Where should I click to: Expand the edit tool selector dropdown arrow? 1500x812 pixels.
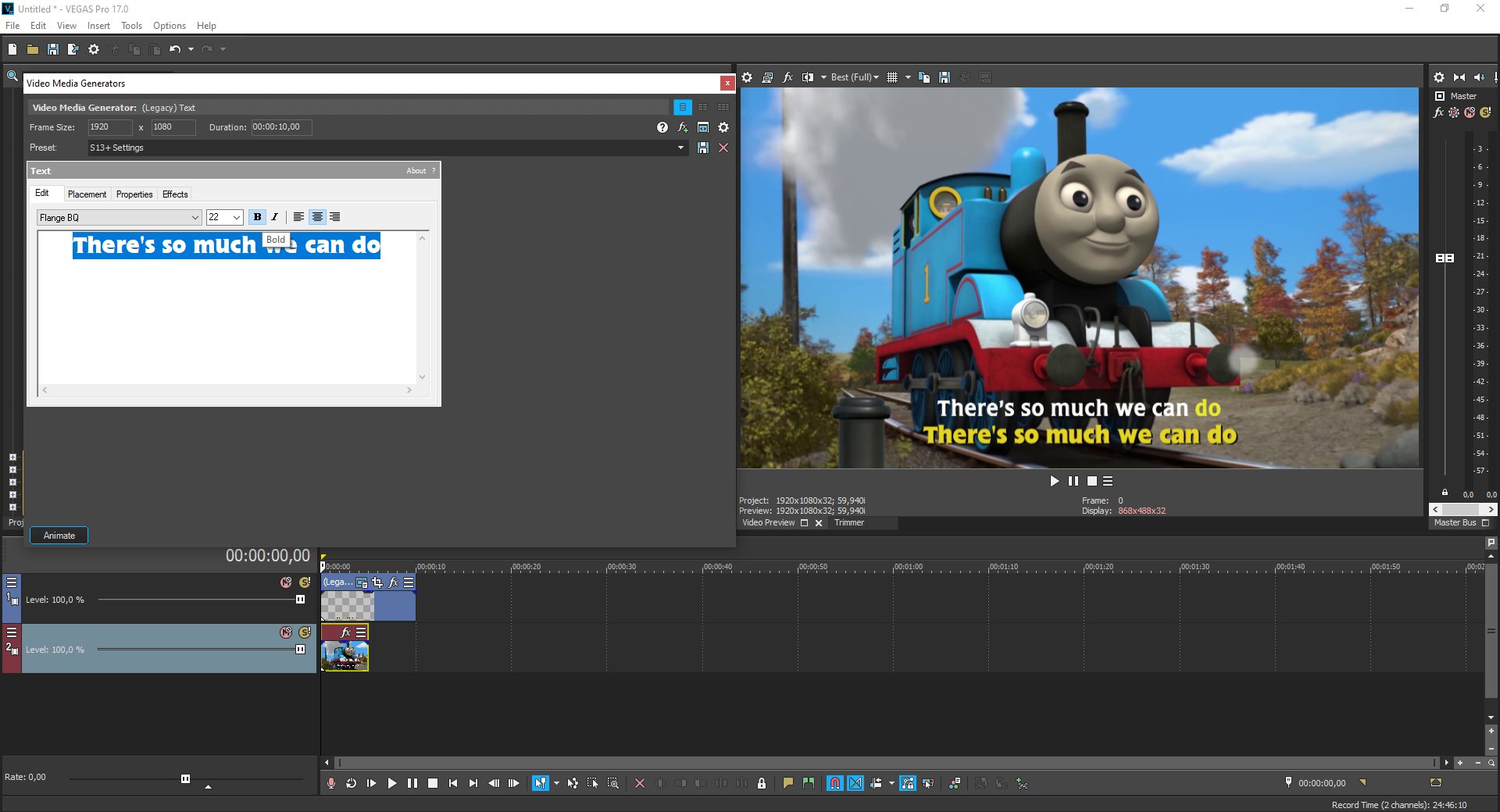[x=556, y=783]
